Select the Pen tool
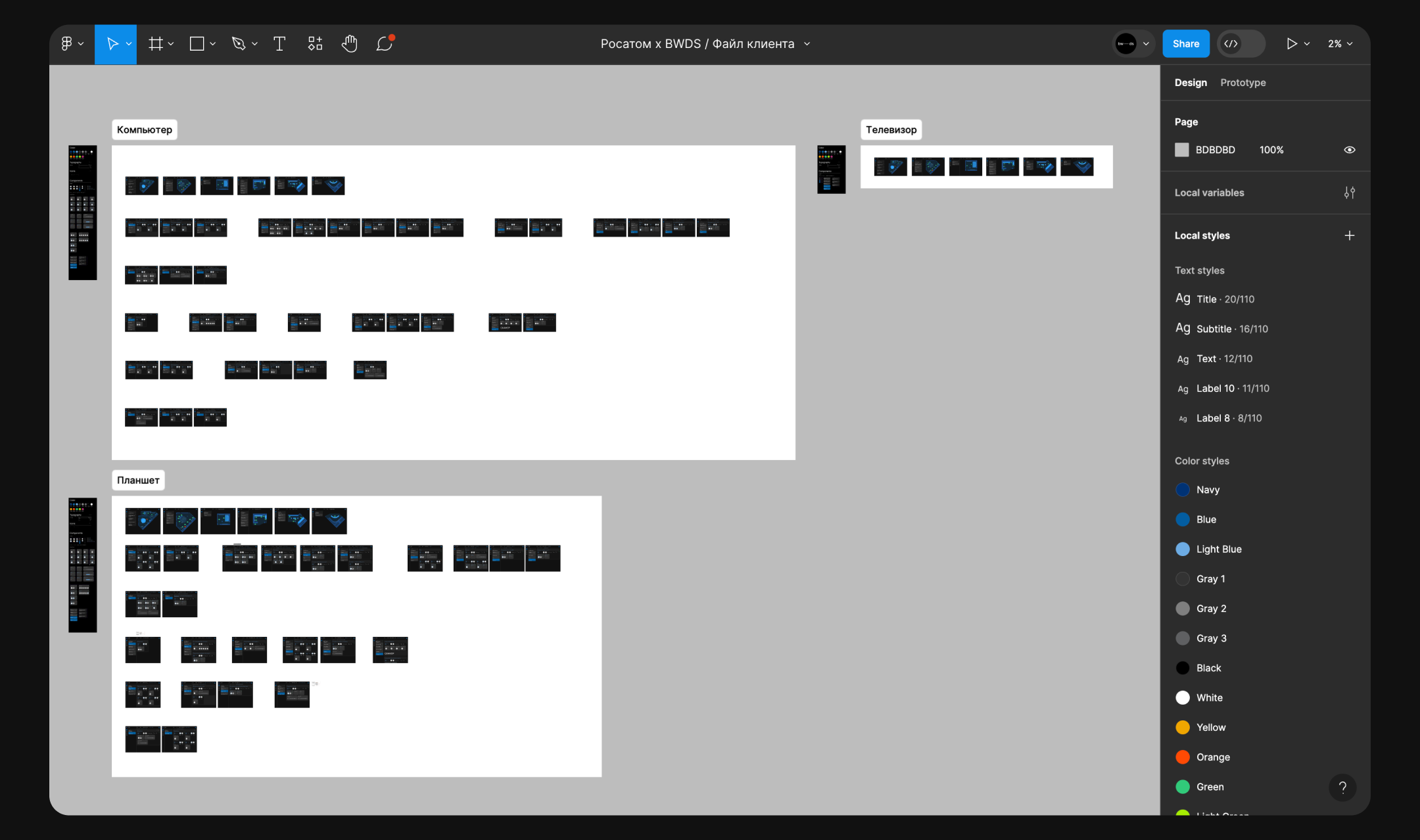The height and width of the screenshot is (840, 1420). coord(238,44)
